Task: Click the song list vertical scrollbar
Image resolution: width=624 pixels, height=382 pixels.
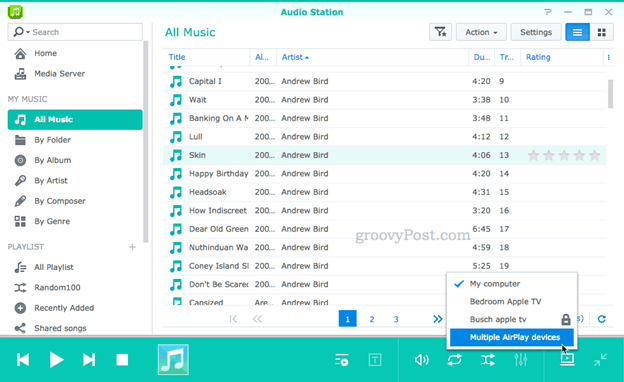Action: pos(610,94)
